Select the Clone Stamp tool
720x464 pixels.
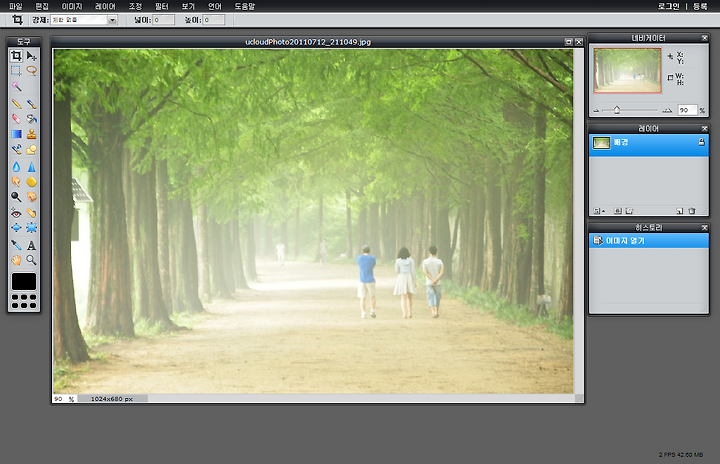(31, 134)
